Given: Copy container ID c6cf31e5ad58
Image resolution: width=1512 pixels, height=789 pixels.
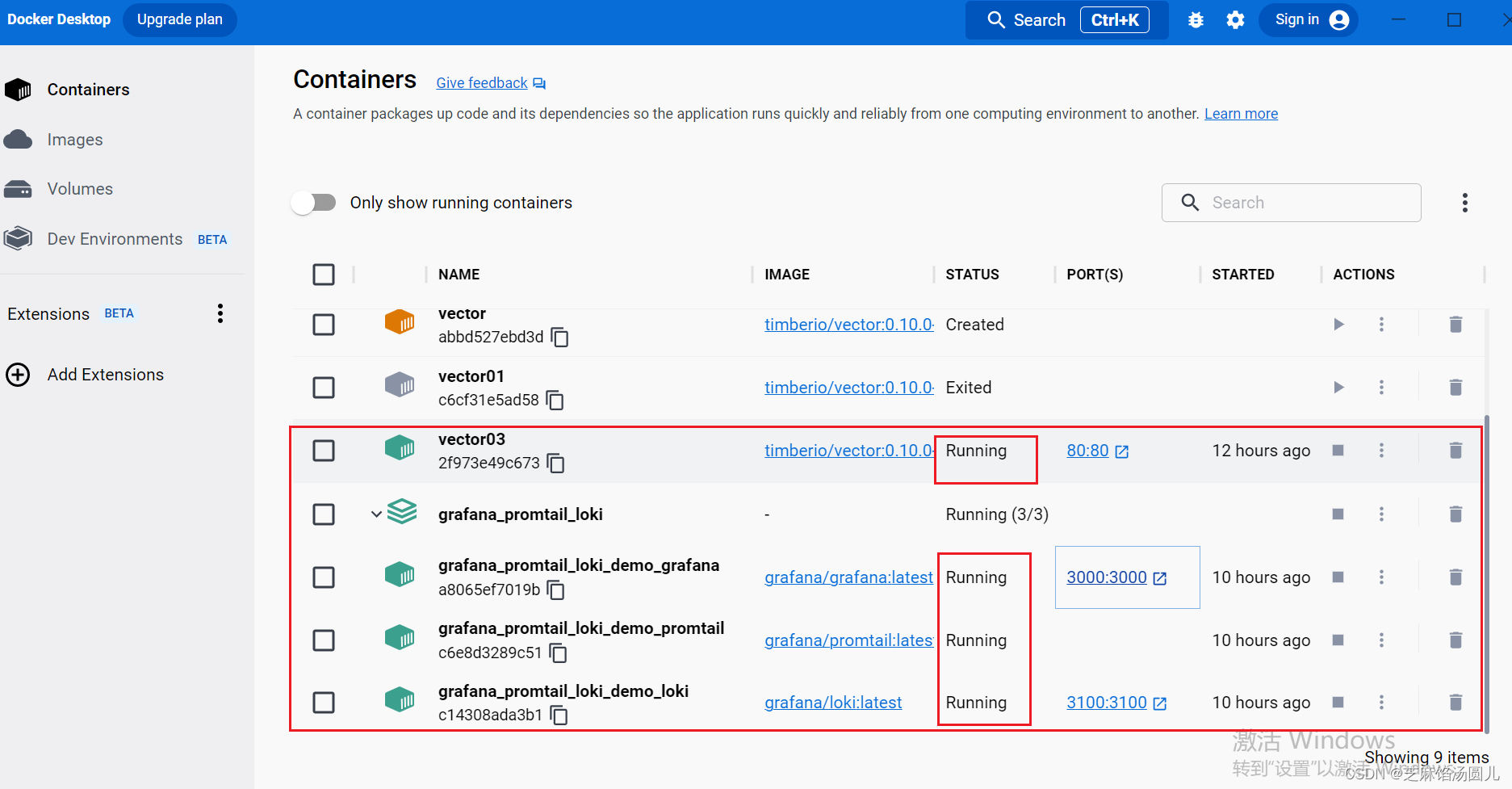Looking at the screenshot, I should coord(555,400).
